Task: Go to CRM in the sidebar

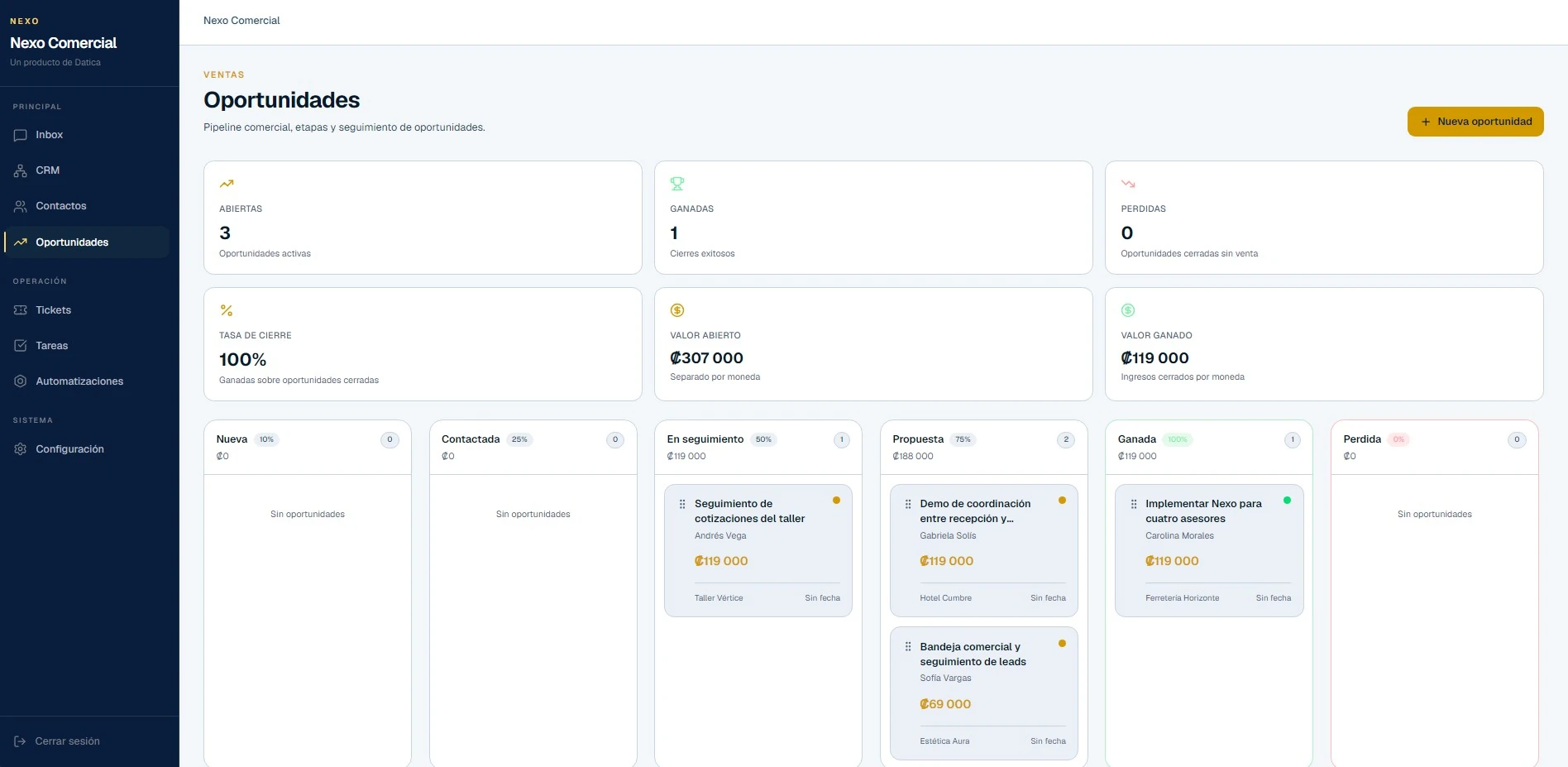Action: tap(86, 170)
